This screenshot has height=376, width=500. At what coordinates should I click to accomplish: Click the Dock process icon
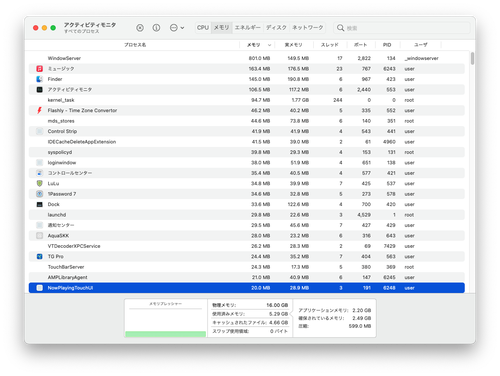tap(40, 204)
